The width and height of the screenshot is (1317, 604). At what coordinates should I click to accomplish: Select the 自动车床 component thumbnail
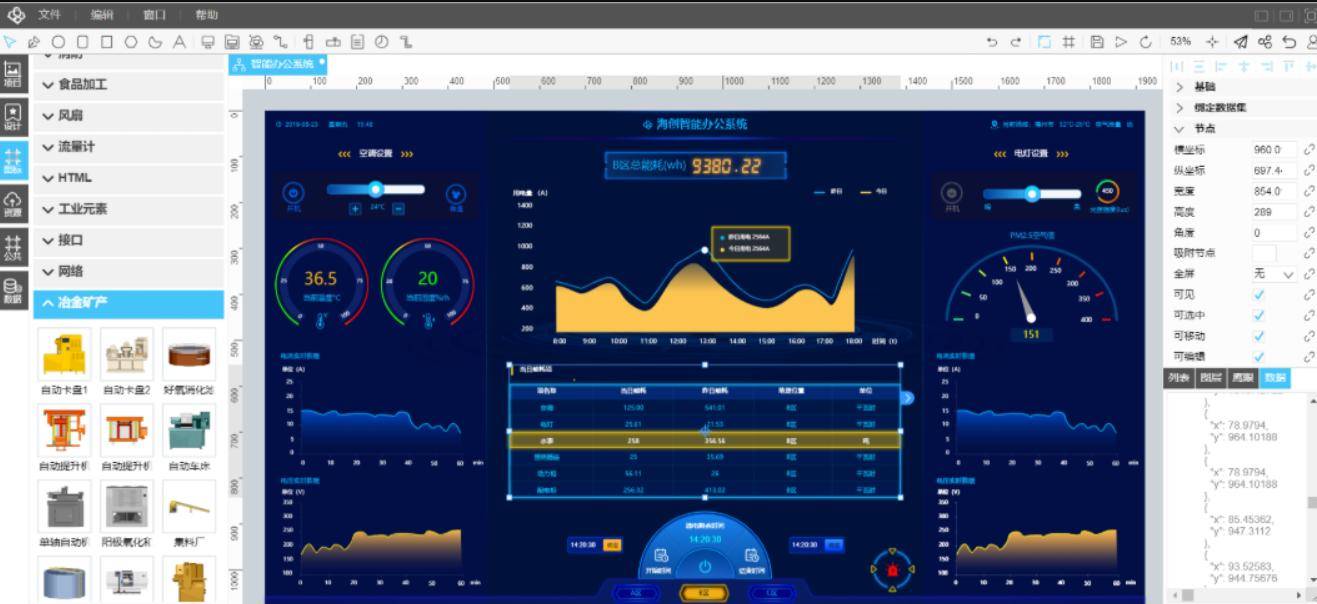pyautogui.click(x=189, y=431)
